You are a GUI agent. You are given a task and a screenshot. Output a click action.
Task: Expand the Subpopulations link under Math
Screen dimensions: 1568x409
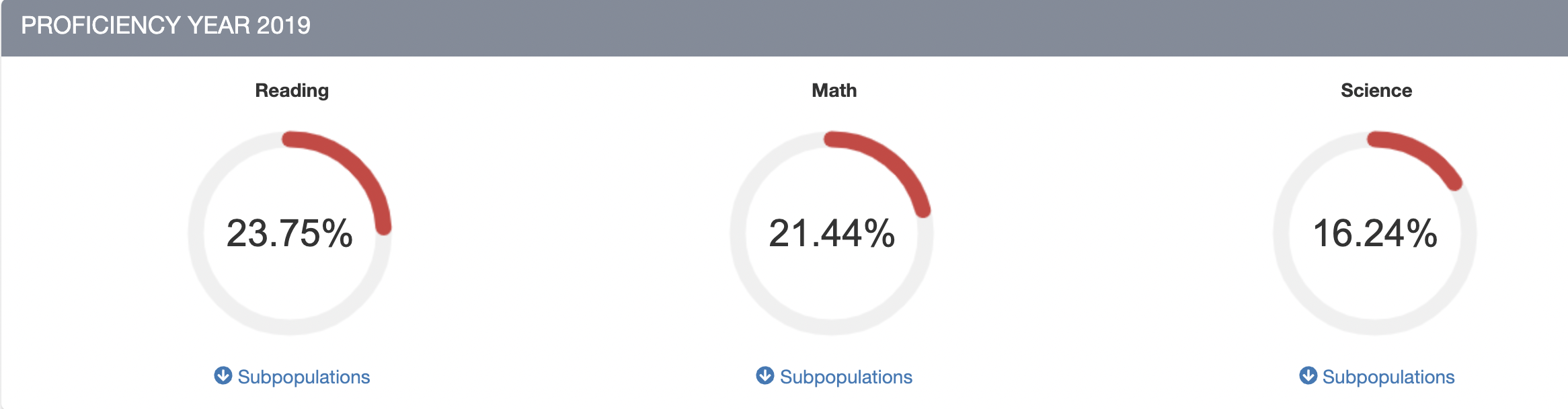click(x=846, y=377)
